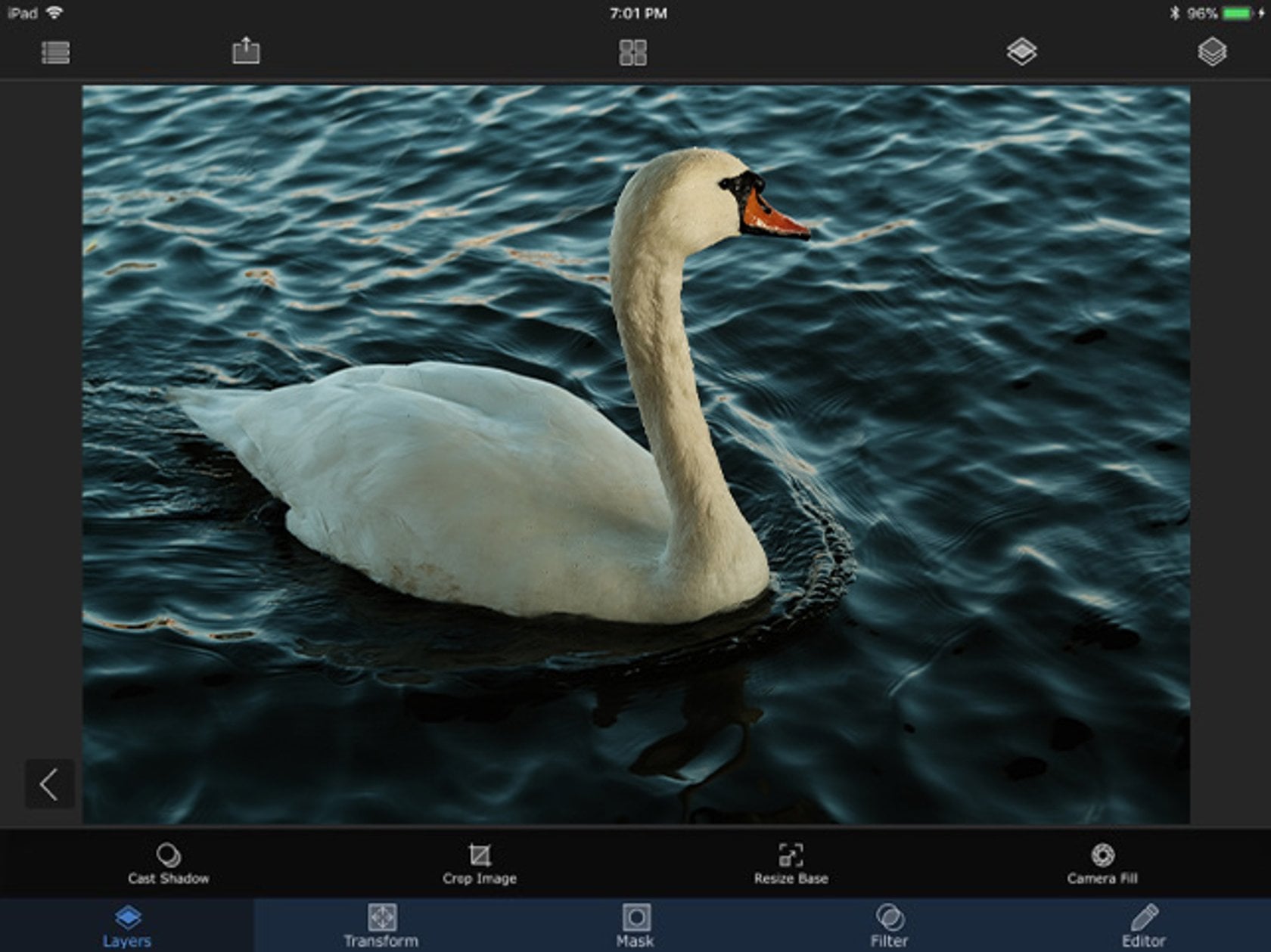Activate the Camera Fill tool
The height and width of the screenshot is (952, 1271).
coord(1102,864)
